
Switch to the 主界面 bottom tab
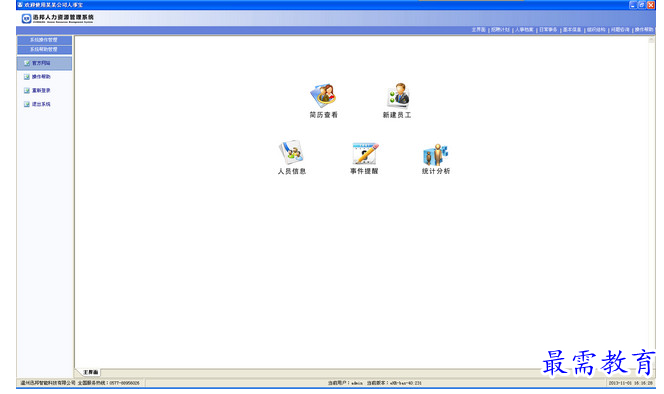click(x=90, y=372)
